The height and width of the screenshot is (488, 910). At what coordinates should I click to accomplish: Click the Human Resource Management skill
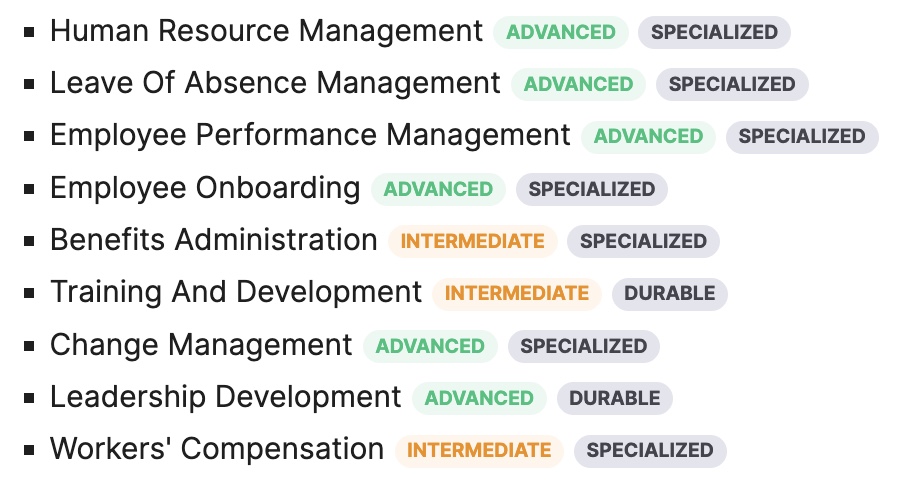point(266,32)
